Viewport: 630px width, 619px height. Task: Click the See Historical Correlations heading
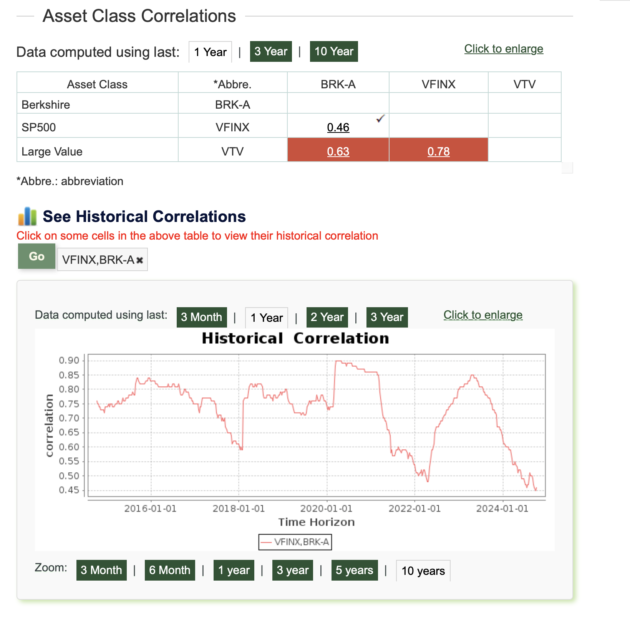coord(144,217)
